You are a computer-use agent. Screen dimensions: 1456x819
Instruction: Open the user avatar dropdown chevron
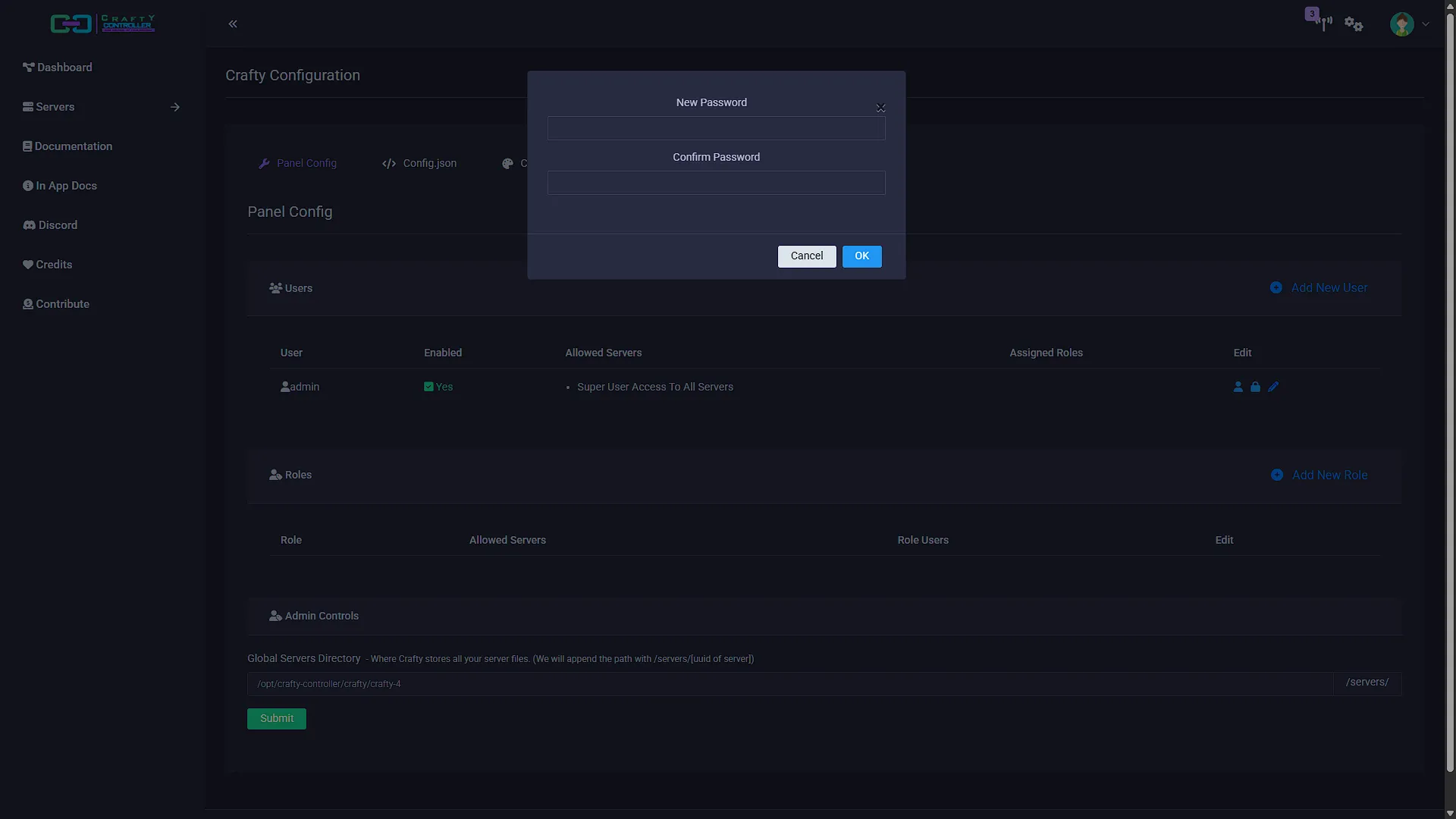(1426, 24)
